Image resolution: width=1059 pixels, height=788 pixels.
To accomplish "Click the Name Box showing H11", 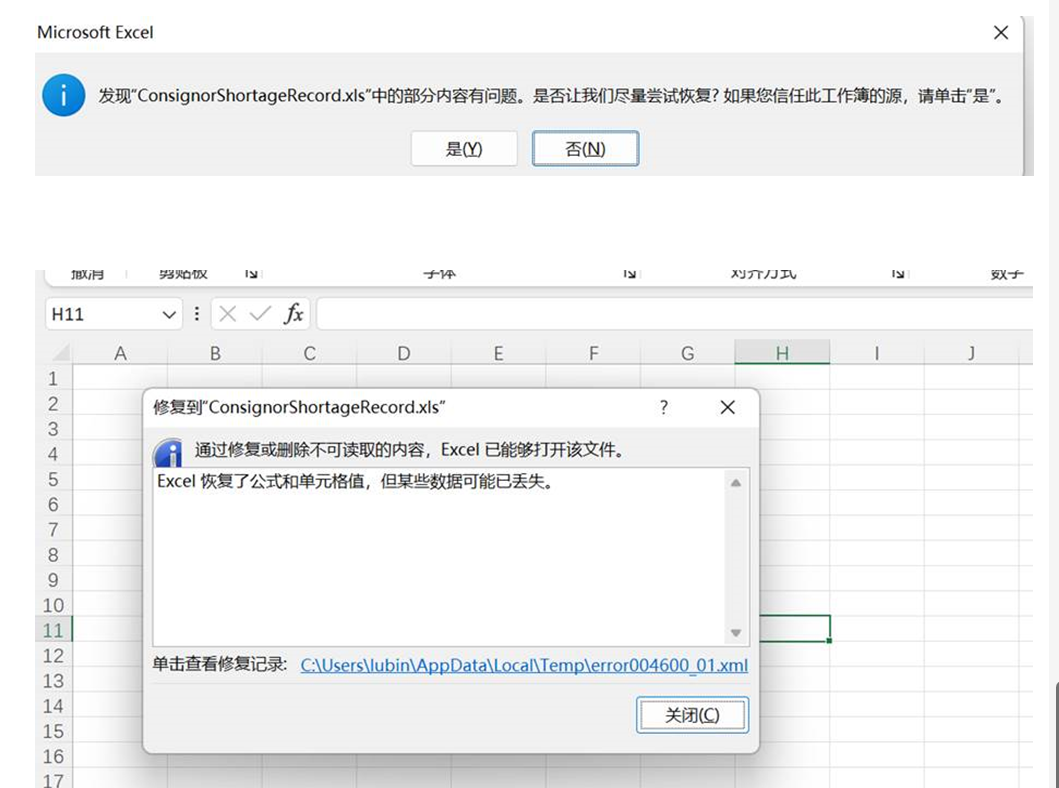I will click(100, 314).
